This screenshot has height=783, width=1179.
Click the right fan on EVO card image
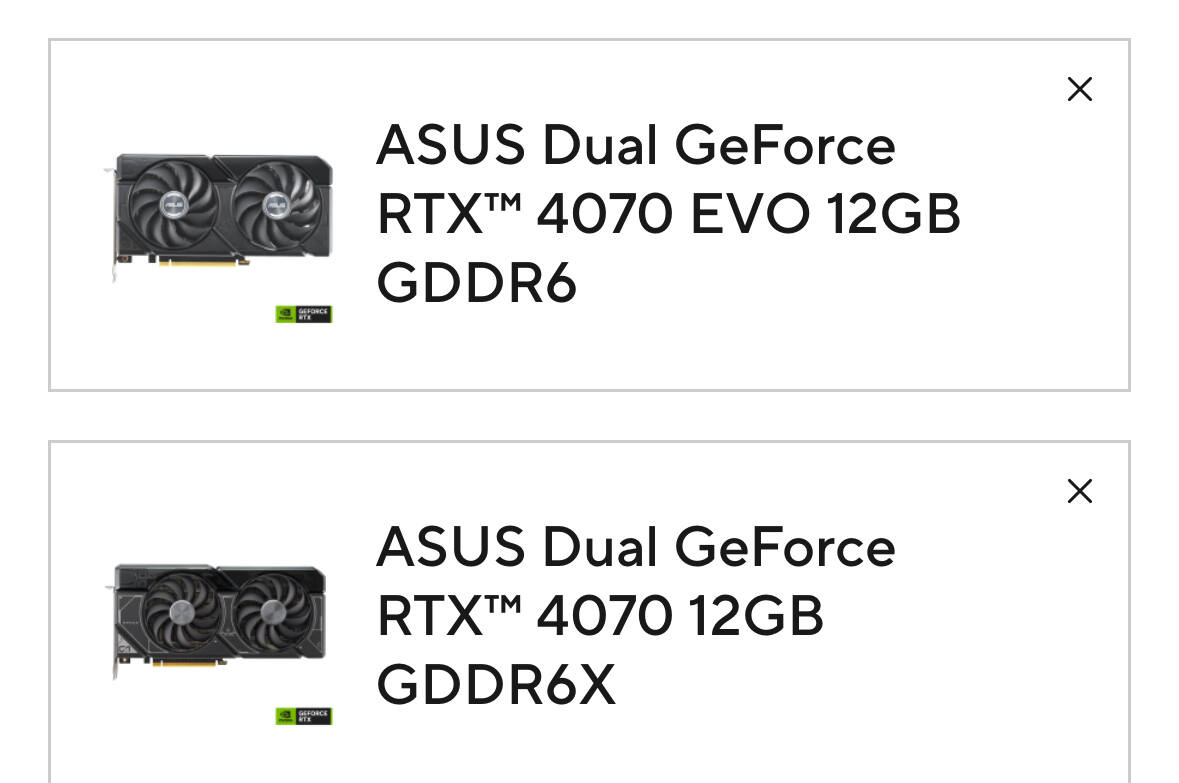276,203
